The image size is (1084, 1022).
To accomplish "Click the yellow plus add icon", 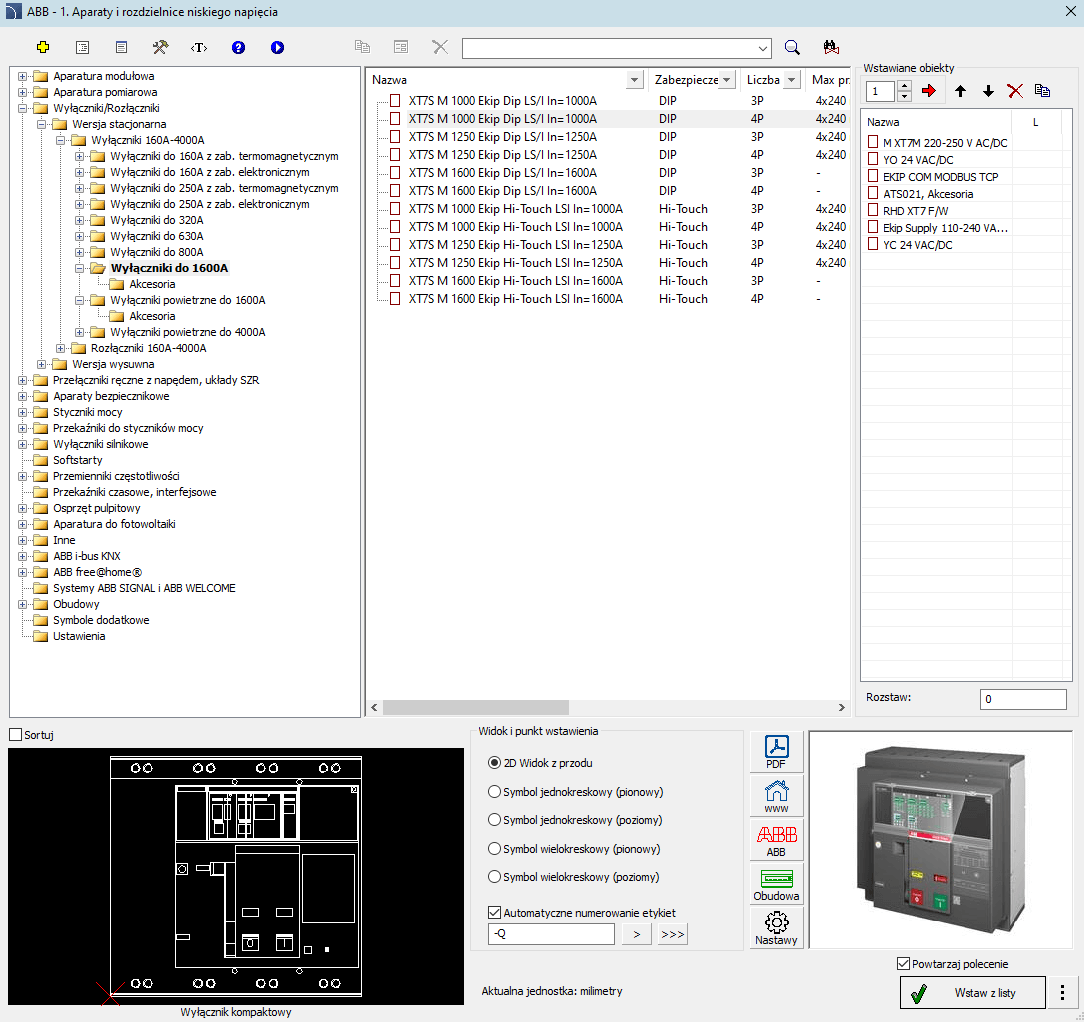I will pyautogui.click(x=43, y=47).
